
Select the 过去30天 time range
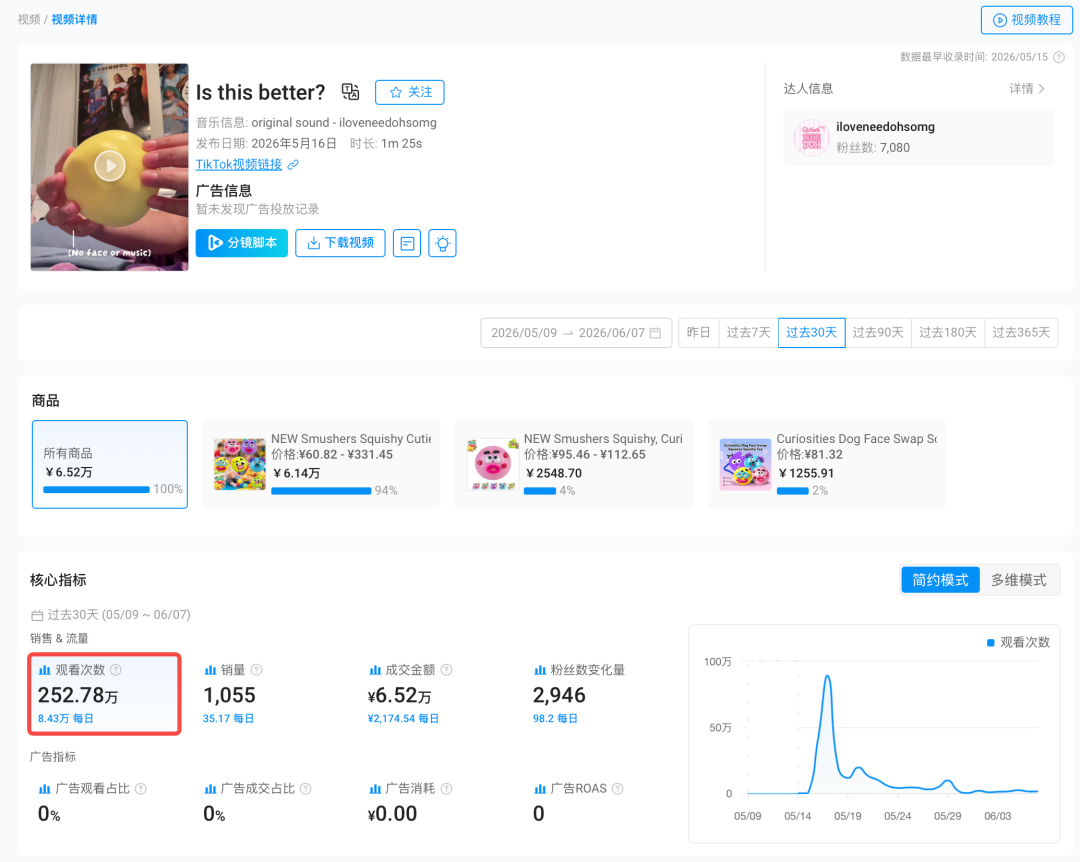tap(811, 333)
